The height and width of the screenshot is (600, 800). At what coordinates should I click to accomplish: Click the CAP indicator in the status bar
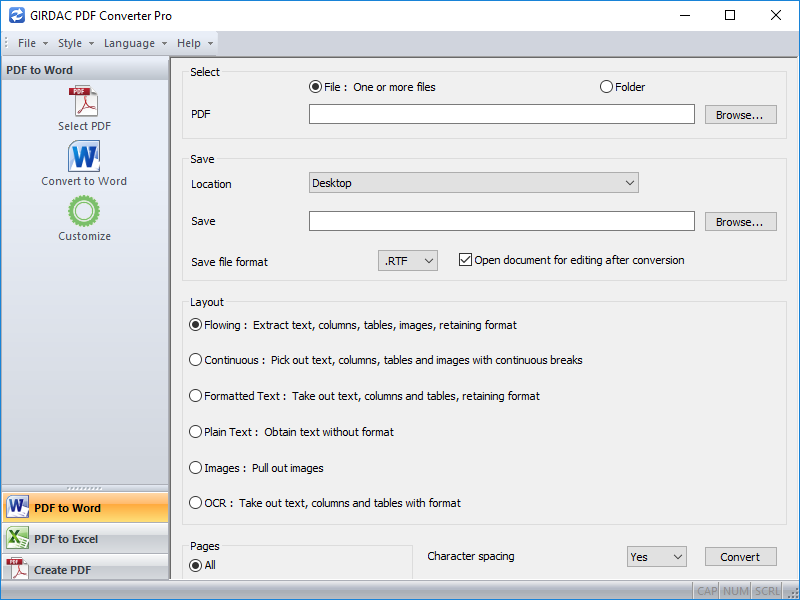tap(707, 591)
